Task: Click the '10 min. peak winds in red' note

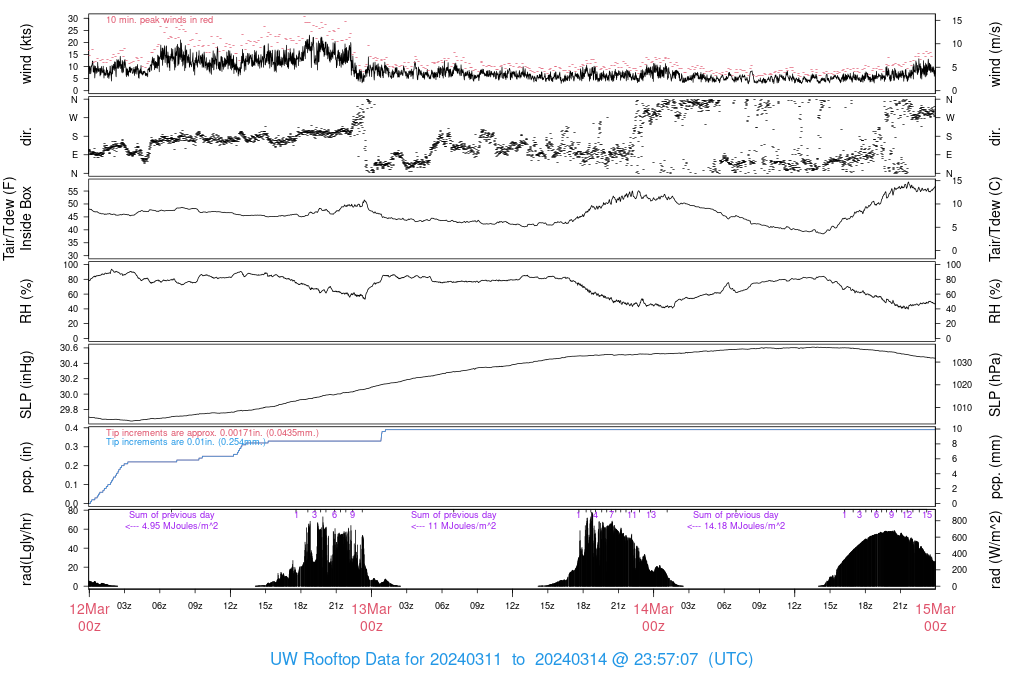Action: [159, 20]
